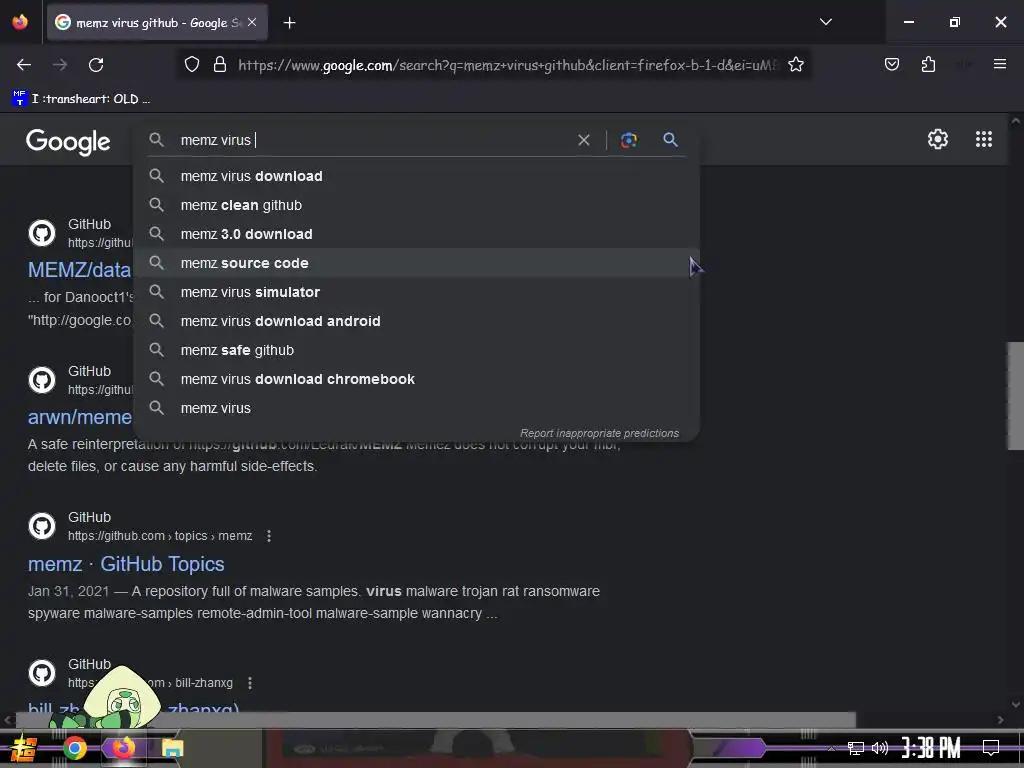1024x768 pixels.
Task: Choose suggestion memz virus download chromebook
Action: tap(416, 379)
